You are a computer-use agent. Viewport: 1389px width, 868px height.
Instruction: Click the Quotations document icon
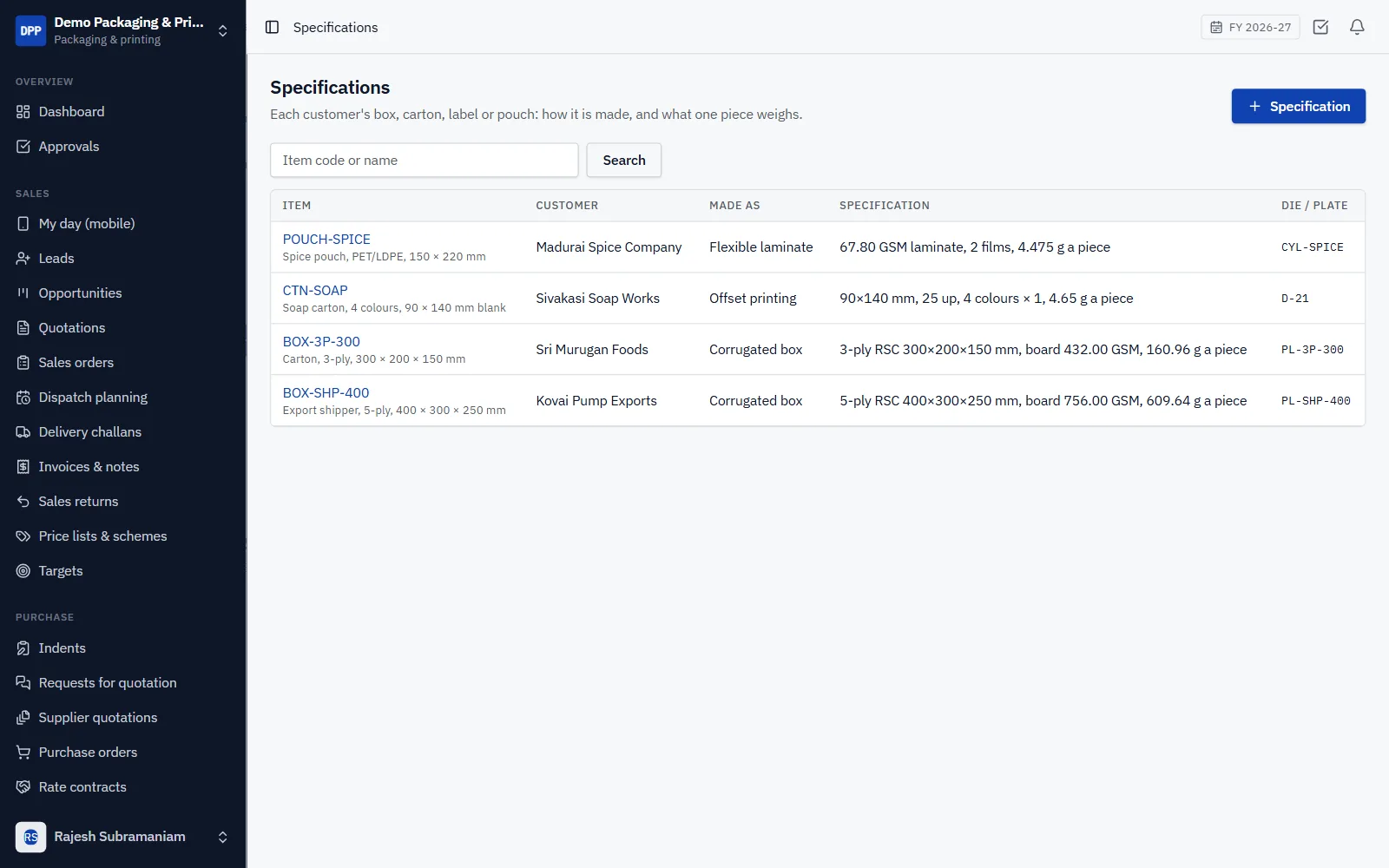23,328
